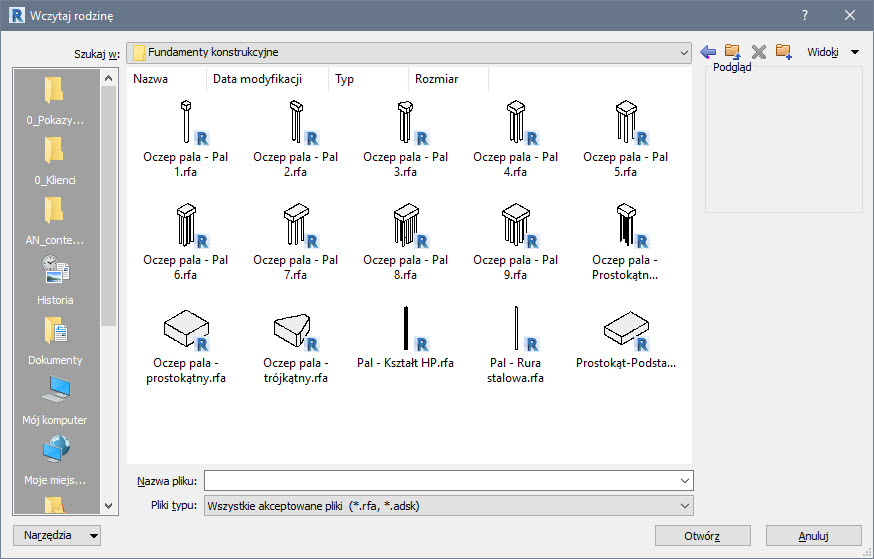Expand the Szukaj w folder dropdown
This screenshot has width=874, height=559.
pyautogui.click(x=684, y=52)
